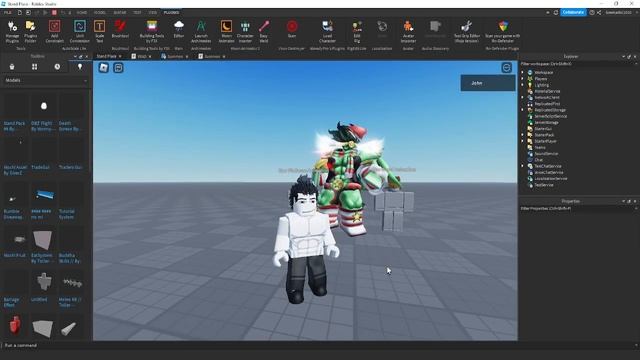Click the Collaborate button

573,12
